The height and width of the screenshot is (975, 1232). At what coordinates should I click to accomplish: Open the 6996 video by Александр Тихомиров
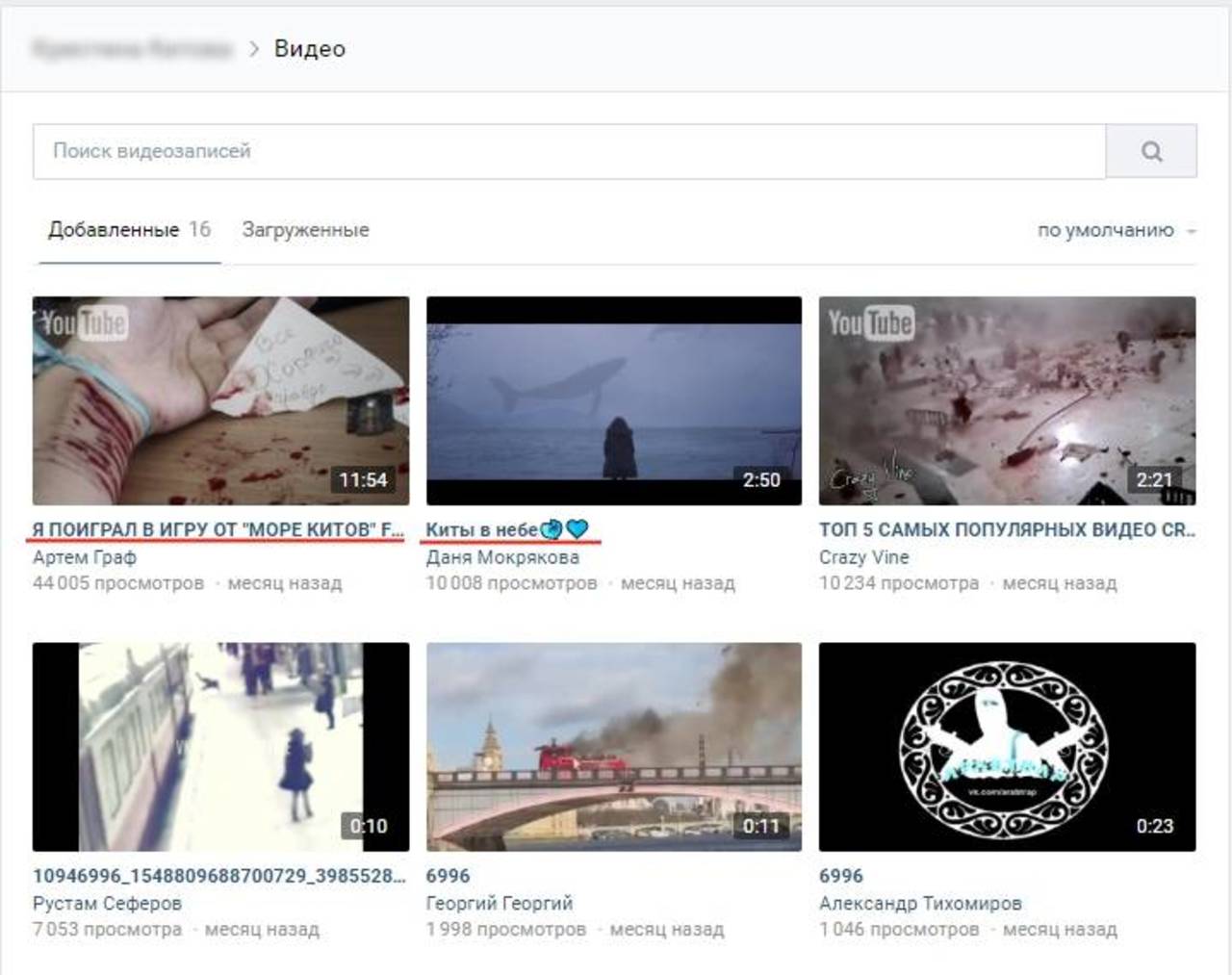click(x=841, y=876)
